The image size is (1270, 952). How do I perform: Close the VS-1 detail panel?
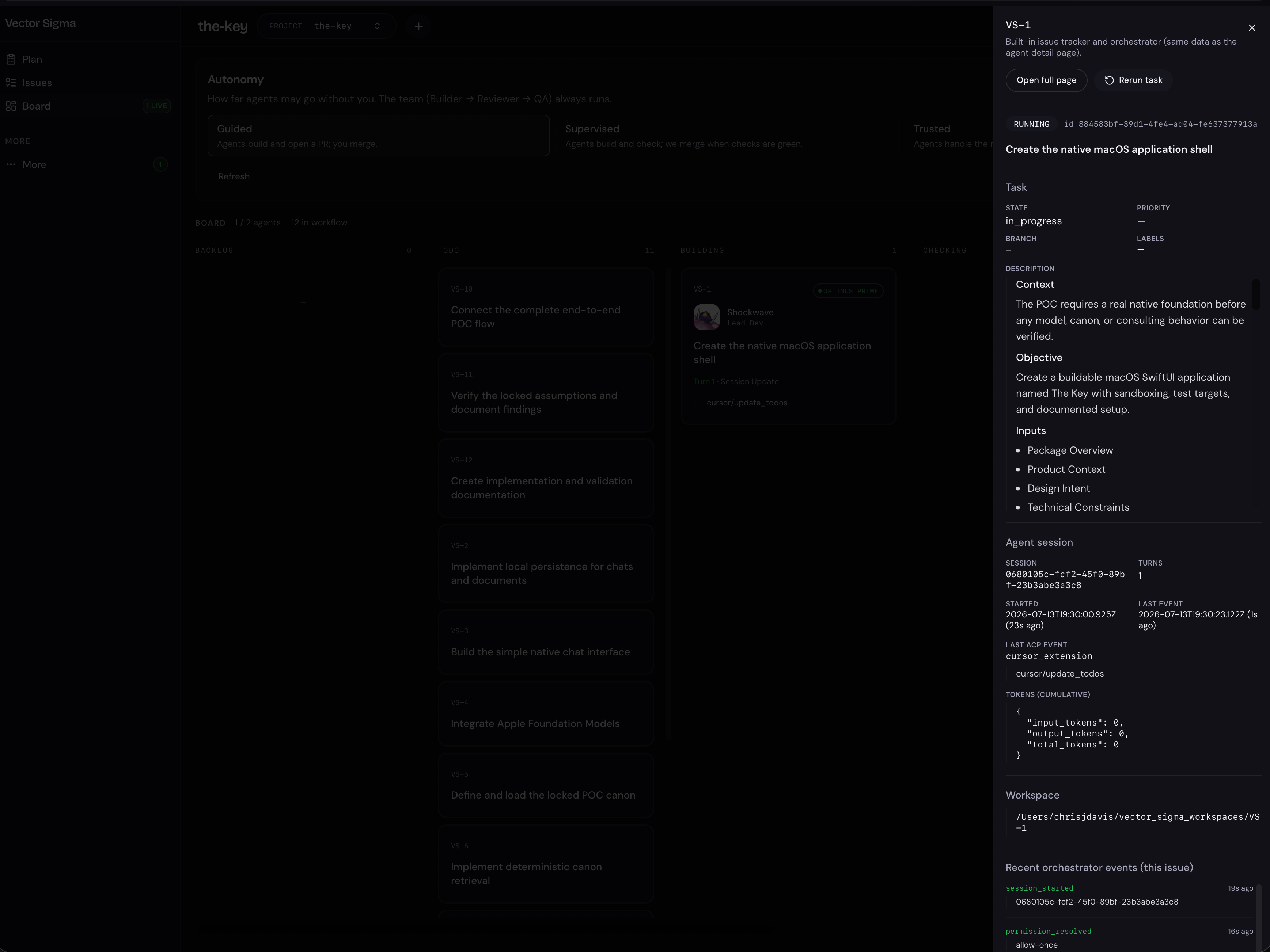tap(1252, 27)
